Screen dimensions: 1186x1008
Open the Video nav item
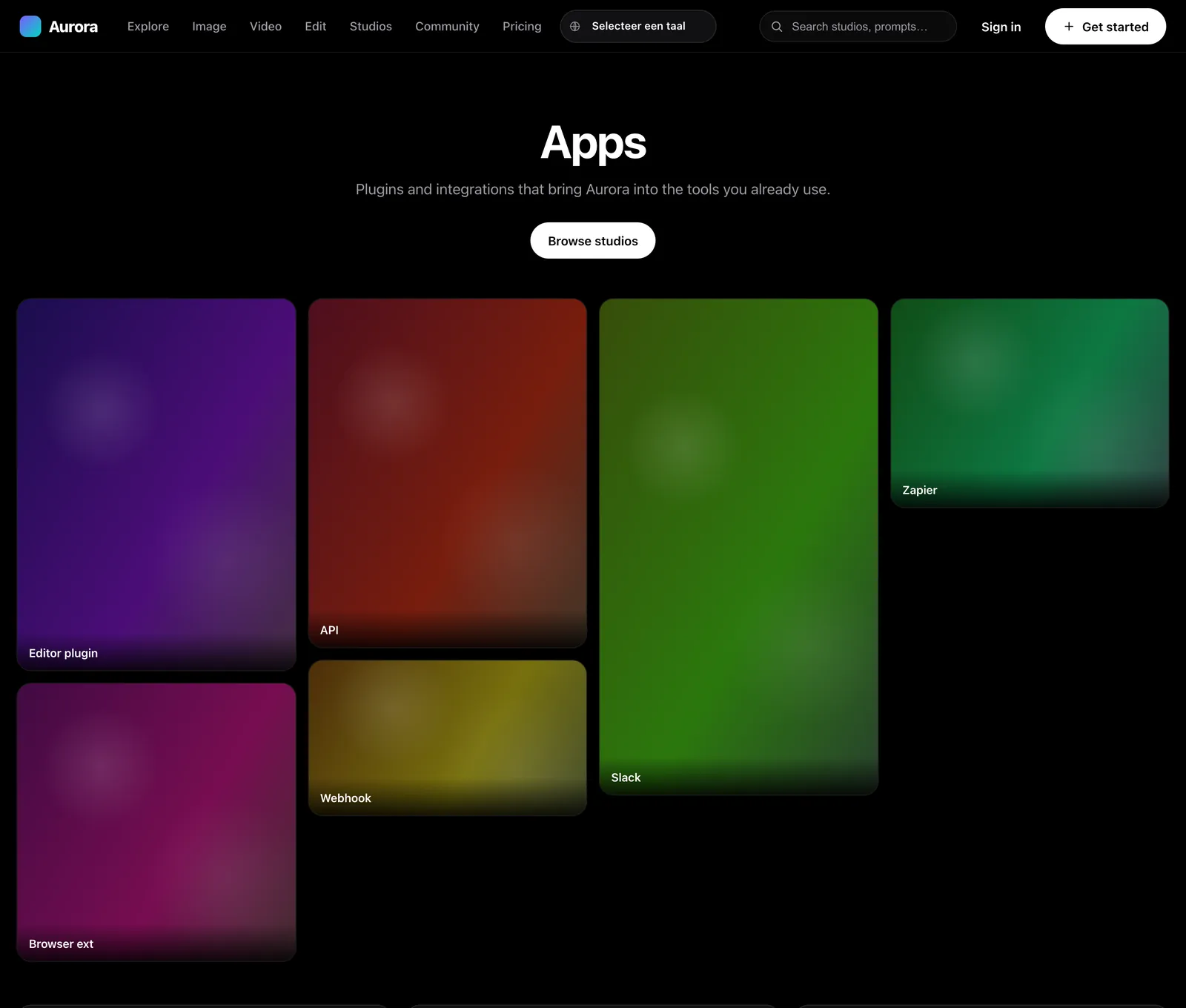(265, 27)
